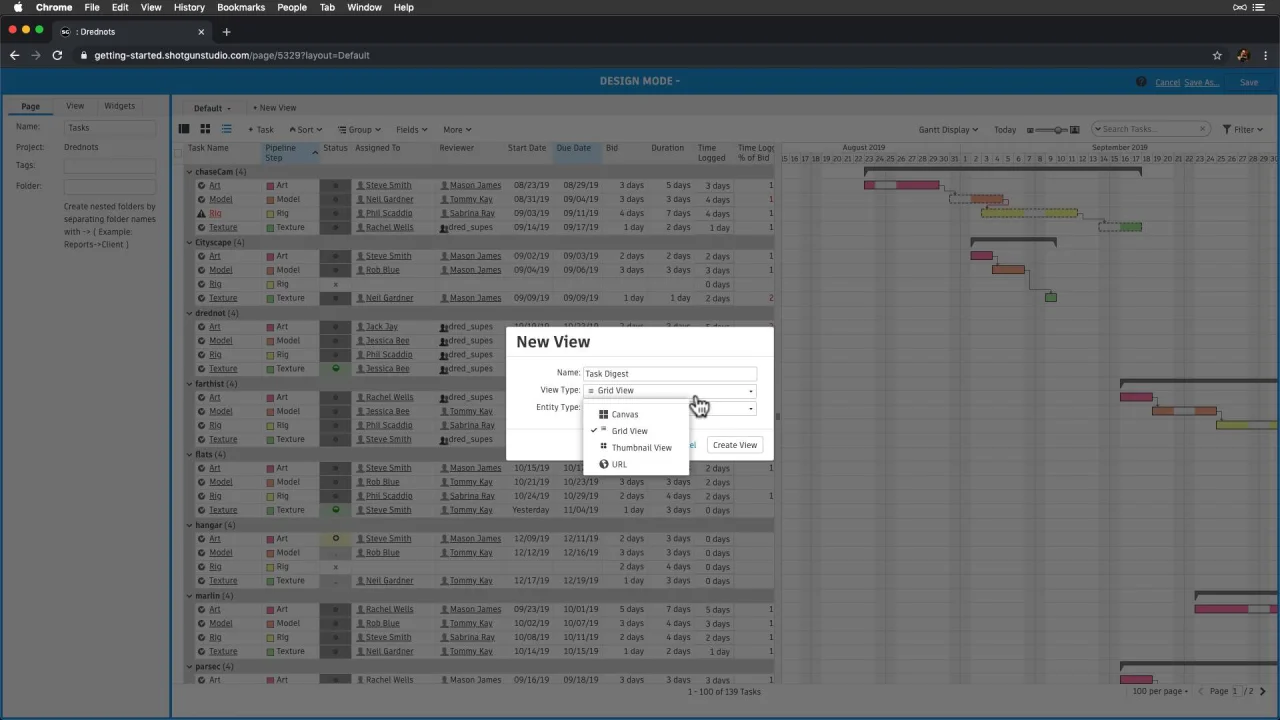Open the Widgets tab
The image size is (1280, 720).
coord(120,106)
